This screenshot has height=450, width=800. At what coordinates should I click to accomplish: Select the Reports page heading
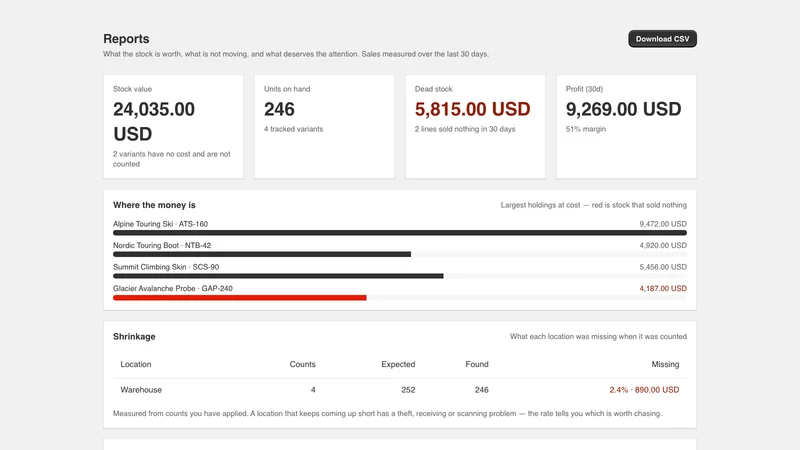[x=126, y=39]
